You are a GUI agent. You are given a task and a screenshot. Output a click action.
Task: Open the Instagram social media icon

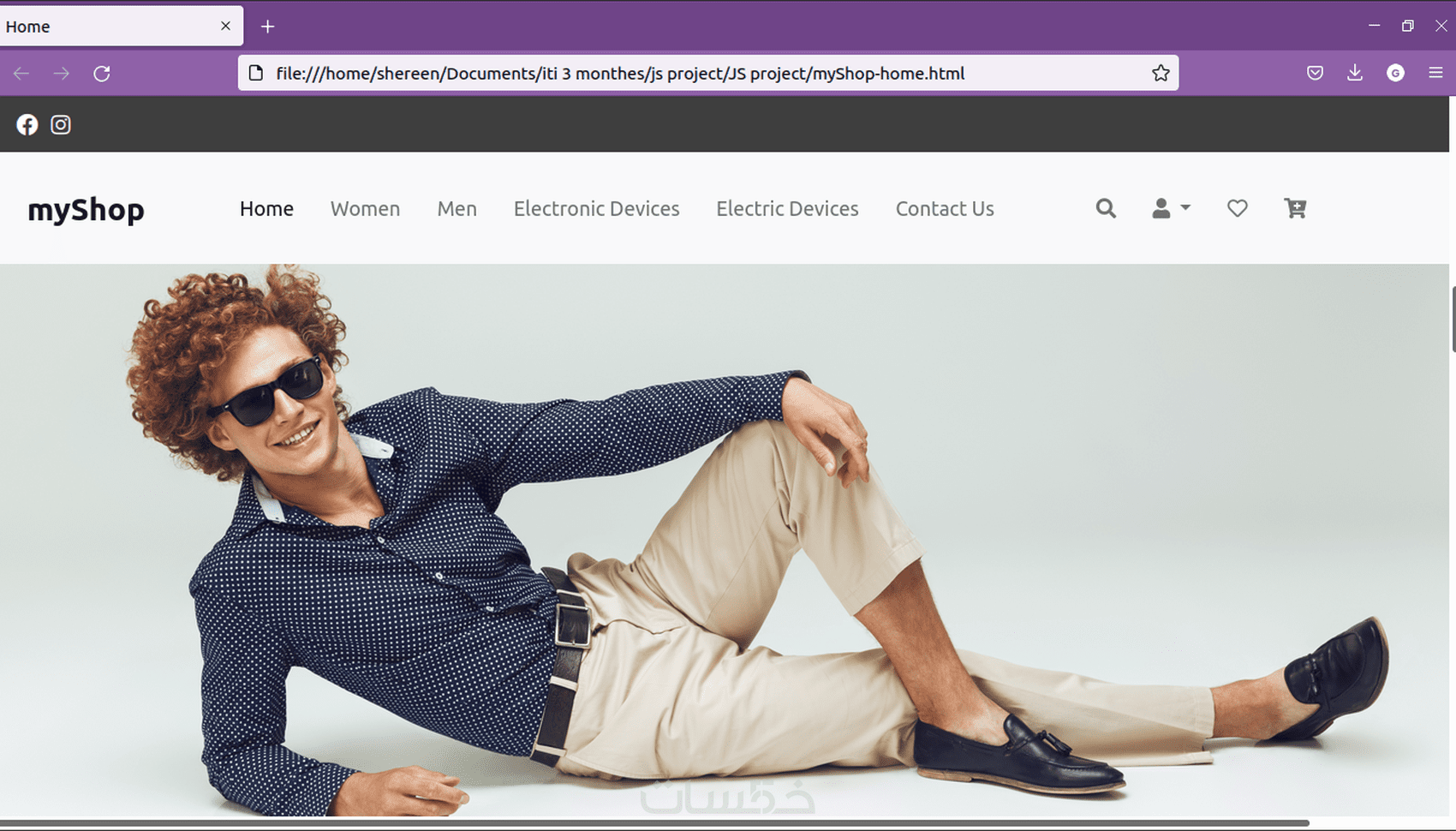(x=61, y=124)
